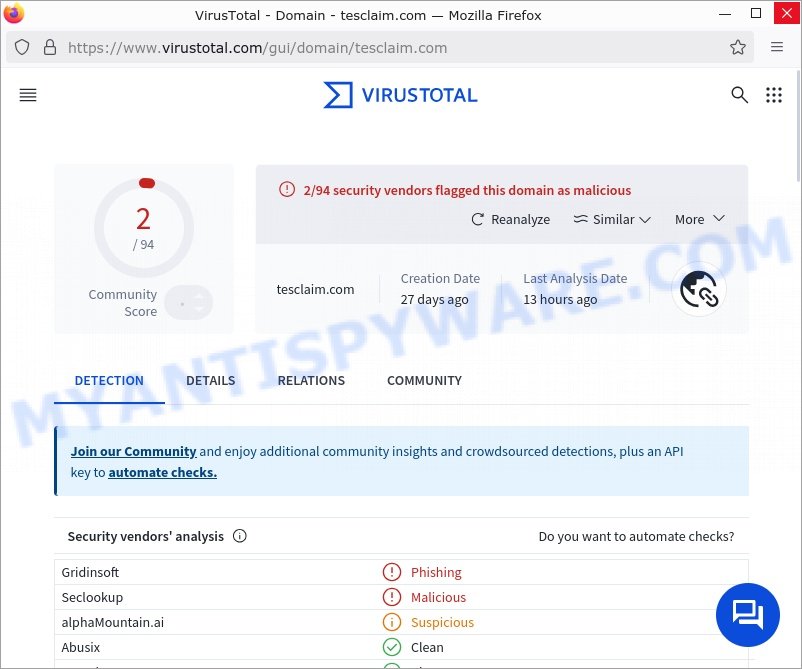Minimize the Firefox window
The width and height of the screenshot is (802, 669).
pos(725,14)
